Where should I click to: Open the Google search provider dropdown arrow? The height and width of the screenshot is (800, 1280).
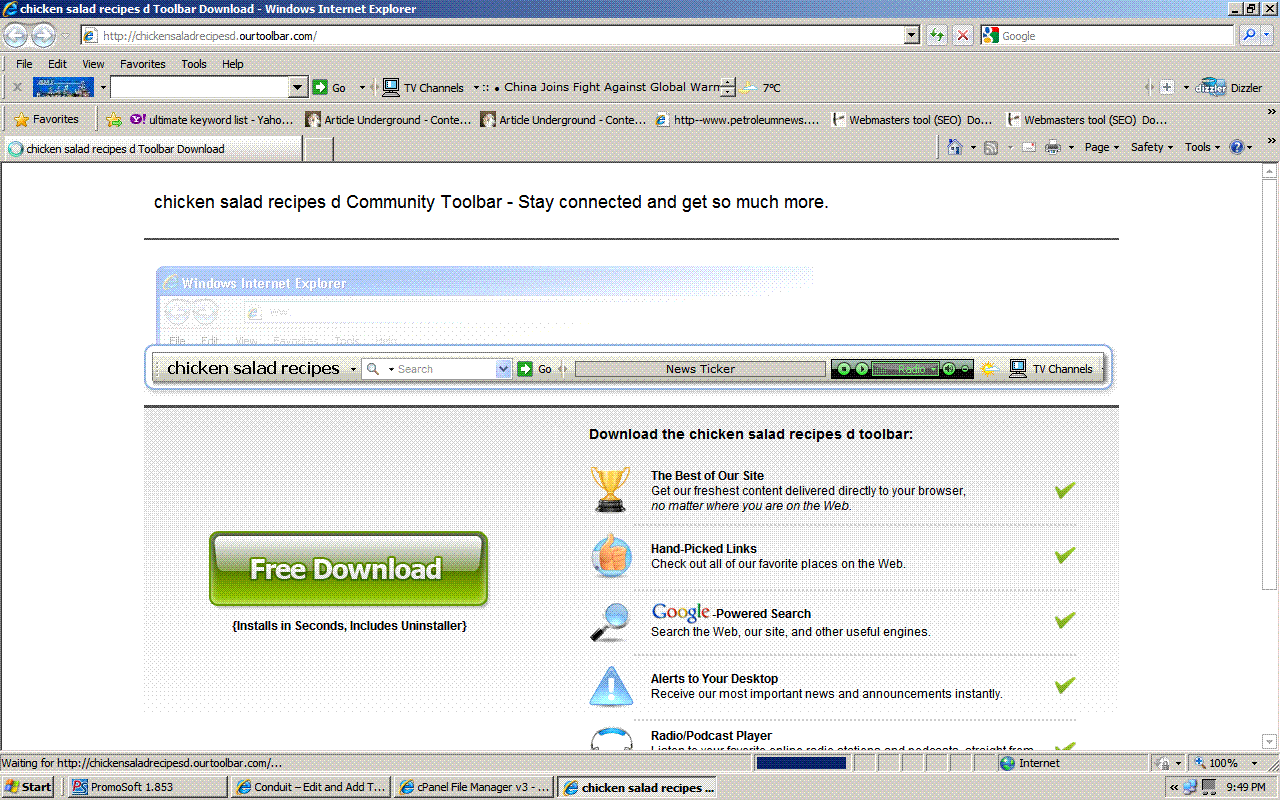[x=1268, y=36]
